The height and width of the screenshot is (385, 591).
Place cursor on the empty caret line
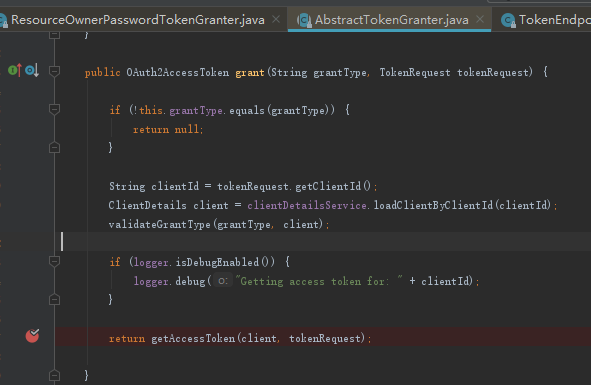pyautogui.click(x=324, y=241)
